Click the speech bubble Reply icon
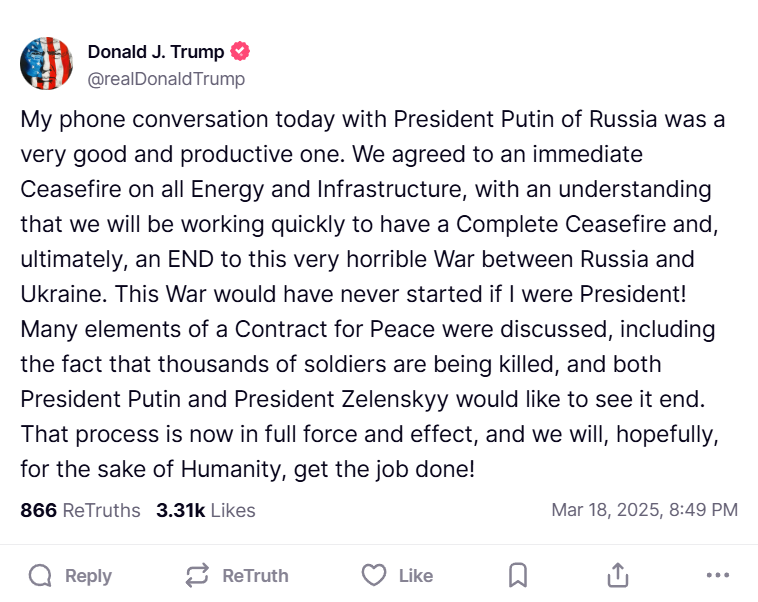The image size is (758, 602). [40, 575]
